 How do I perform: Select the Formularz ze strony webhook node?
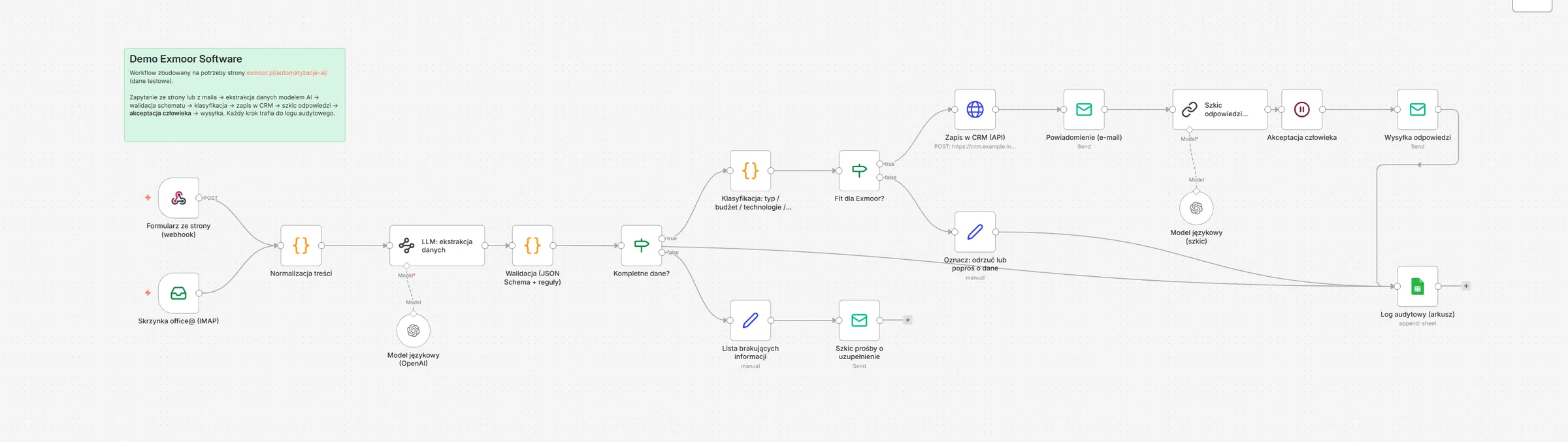pos(178,198)
